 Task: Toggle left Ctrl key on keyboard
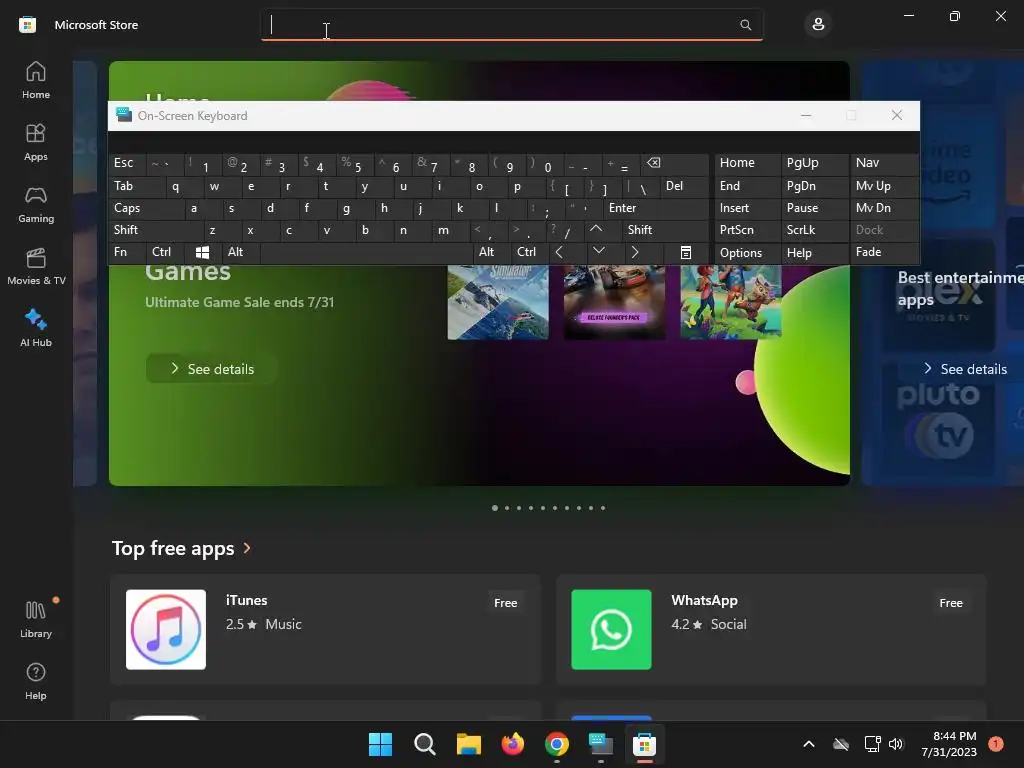(x=165, y=252)
